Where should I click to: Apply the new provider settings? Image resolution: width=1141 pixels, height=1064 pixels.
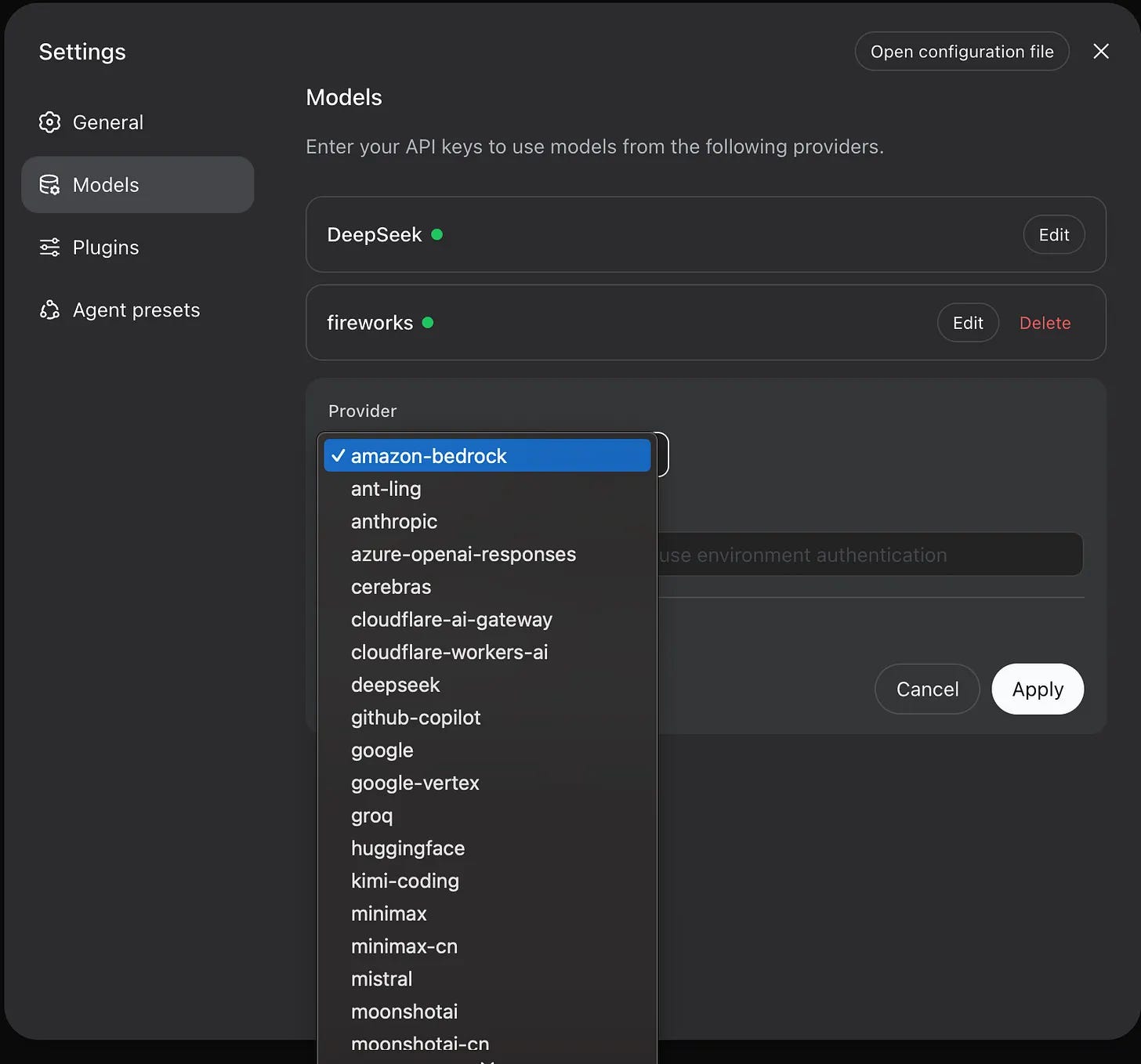tap(1038, 689)
